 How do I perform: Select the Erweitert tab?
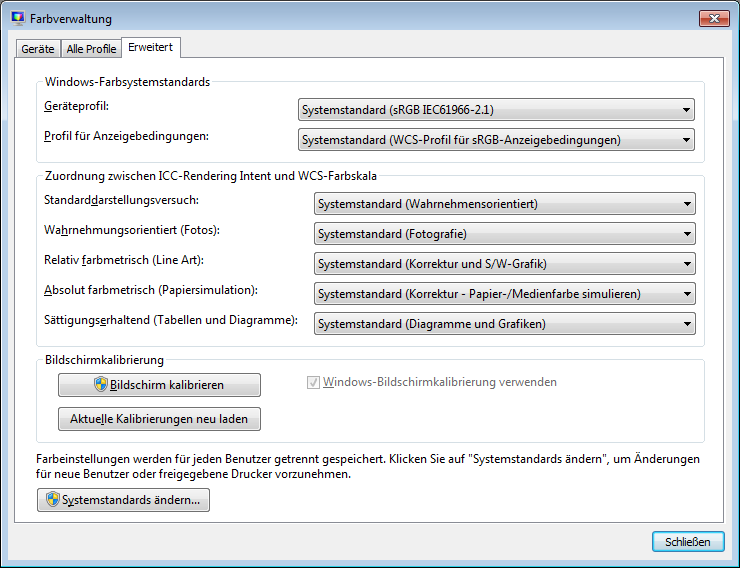click(x=151, y=47)
